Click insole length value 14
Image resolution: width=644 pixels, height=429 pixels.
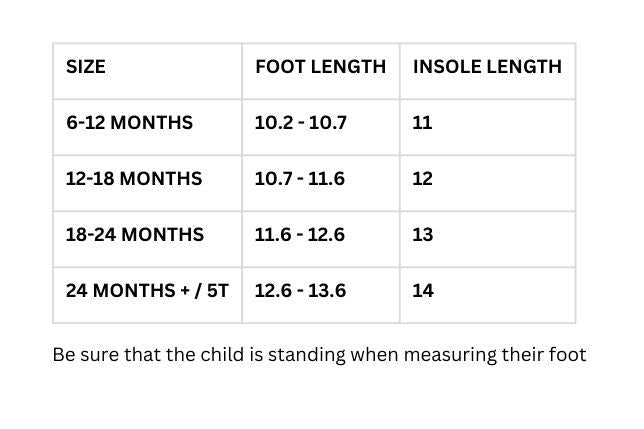[422, 292]
